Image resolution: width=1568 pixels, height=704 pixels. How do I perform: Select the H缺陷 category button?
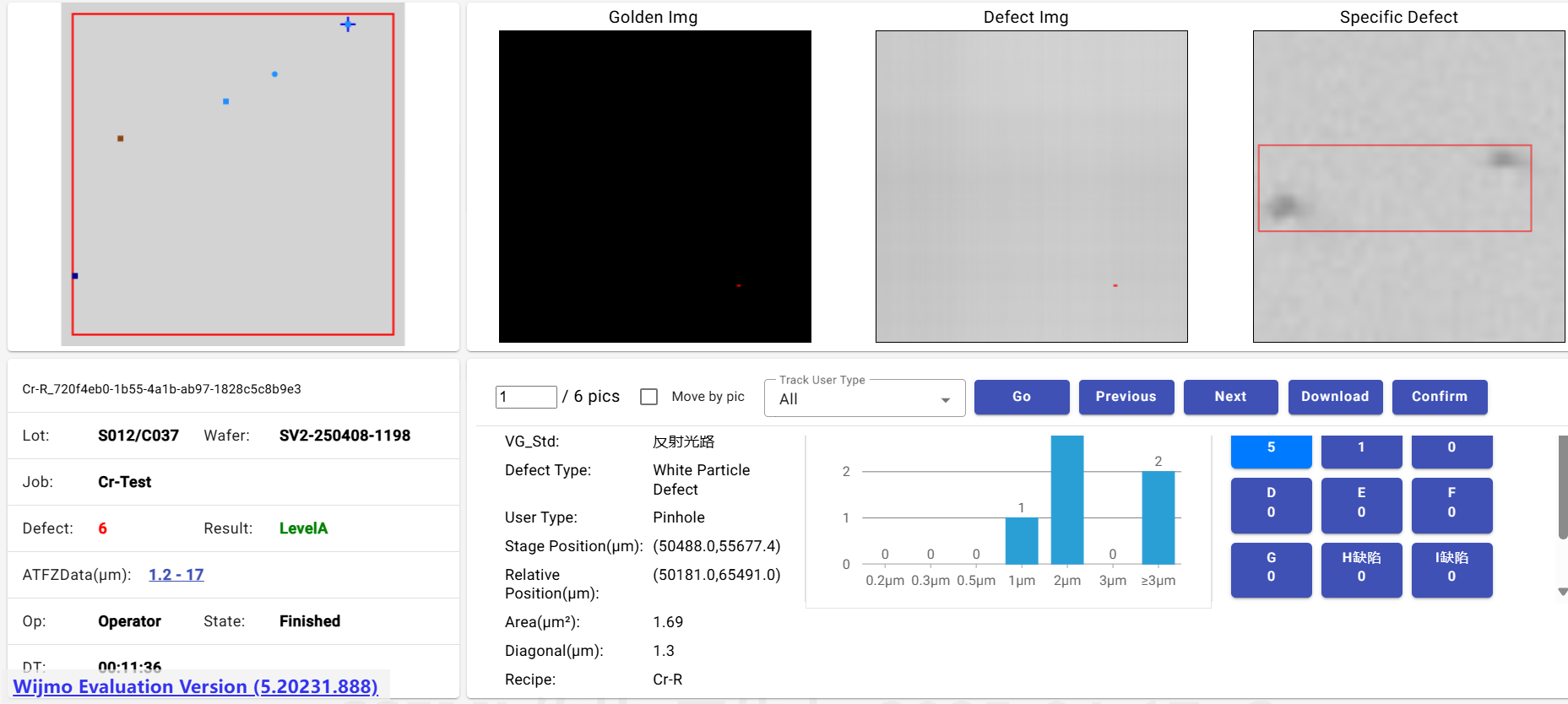point(1360,568)
